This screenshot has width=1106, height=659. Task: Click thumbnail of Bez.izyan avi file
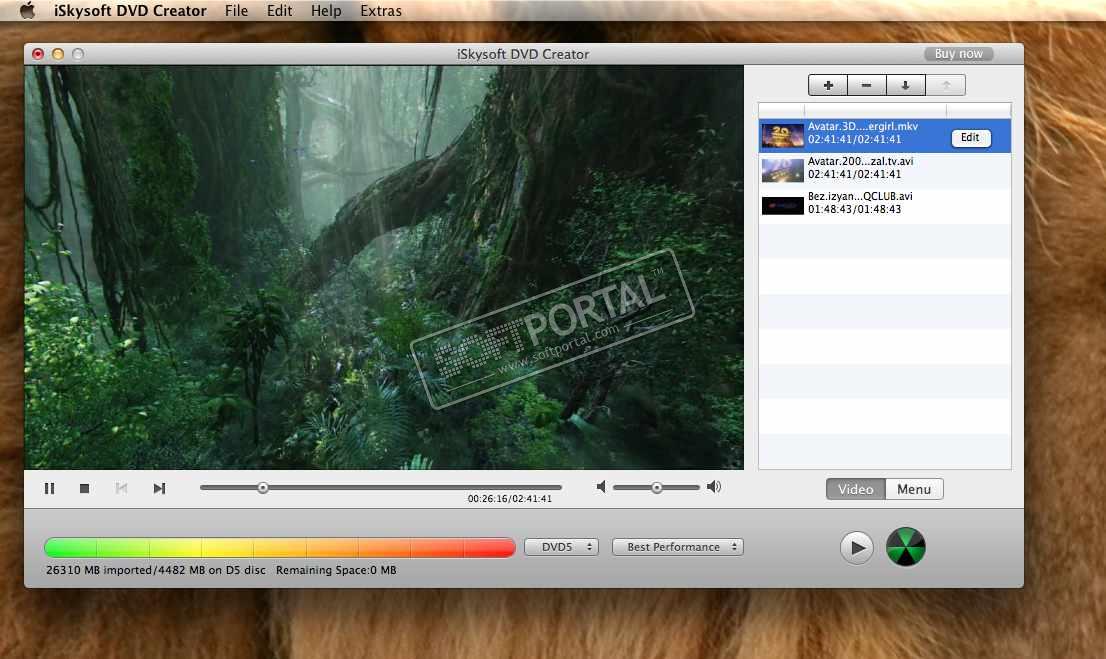pos(782,205)
